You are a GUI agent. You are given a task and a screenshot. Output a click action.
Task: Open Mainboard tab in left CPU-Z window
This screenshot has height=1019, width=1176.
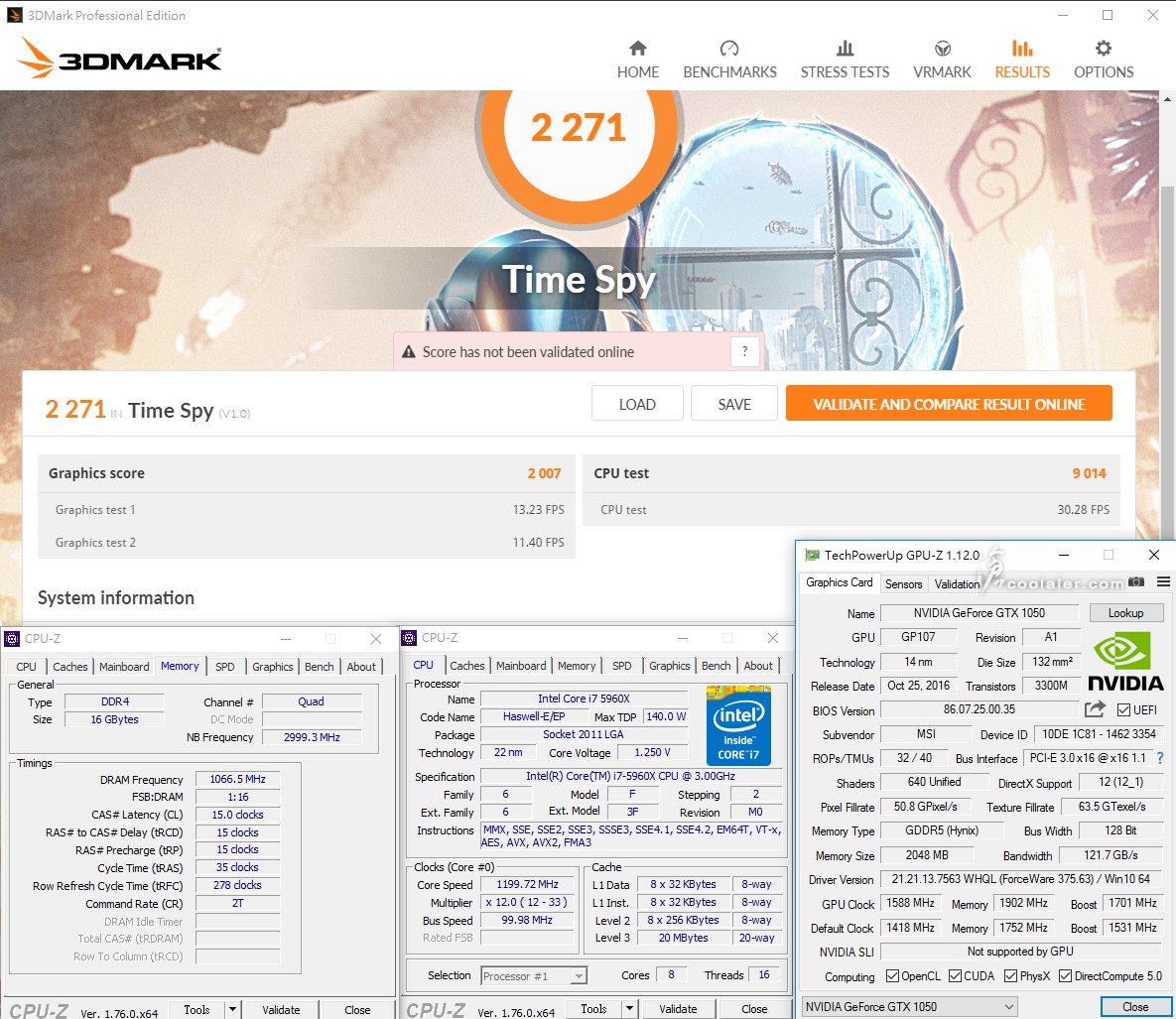124,667
